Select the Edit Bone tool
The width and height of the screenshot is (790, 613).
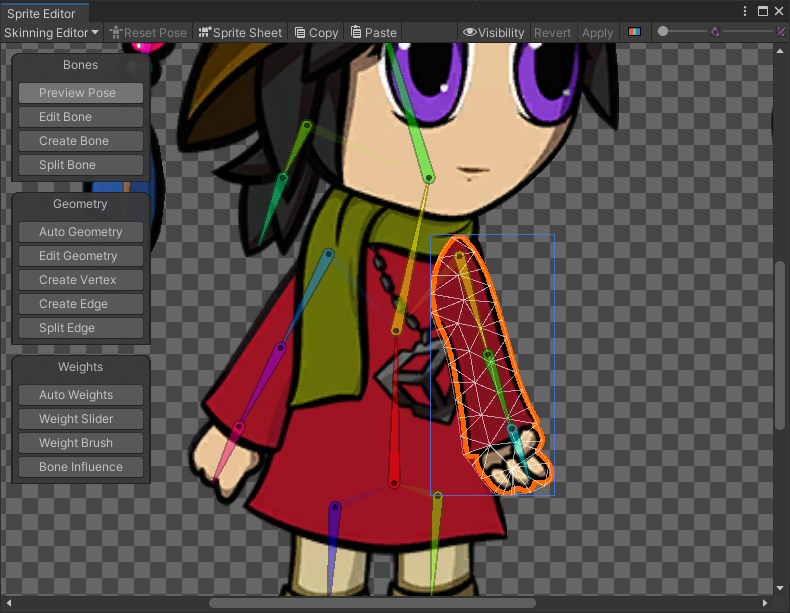click(80, 117)
